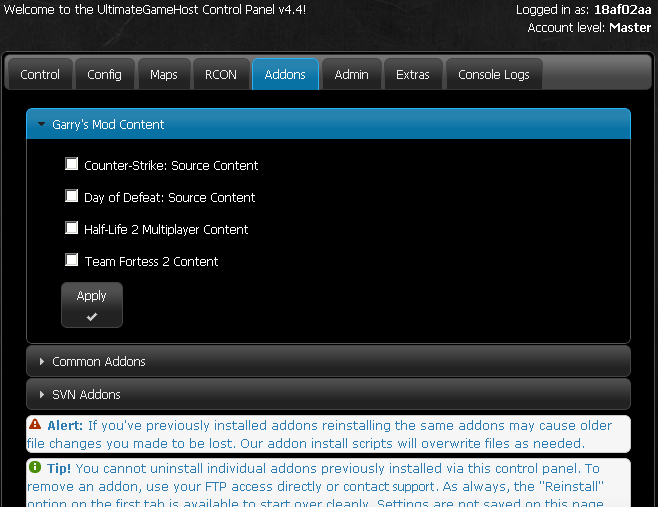Expand the SVN Addons section
The height and width of the screenshot is (507, 658).
click(328, 395)
